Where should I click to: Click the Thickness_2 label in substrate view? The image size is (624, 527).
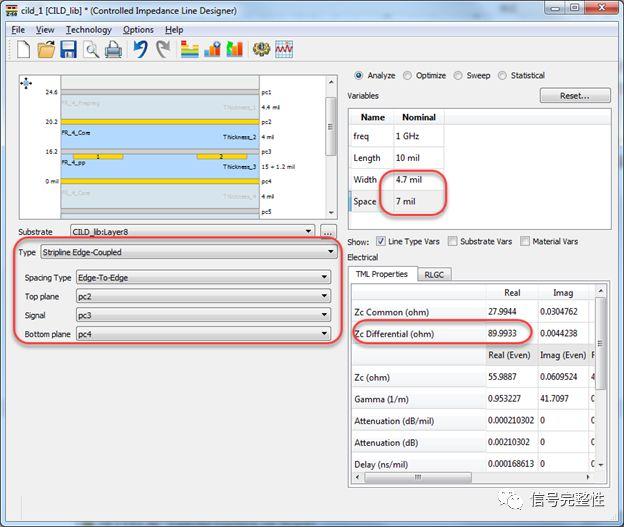tap(239, 137)
